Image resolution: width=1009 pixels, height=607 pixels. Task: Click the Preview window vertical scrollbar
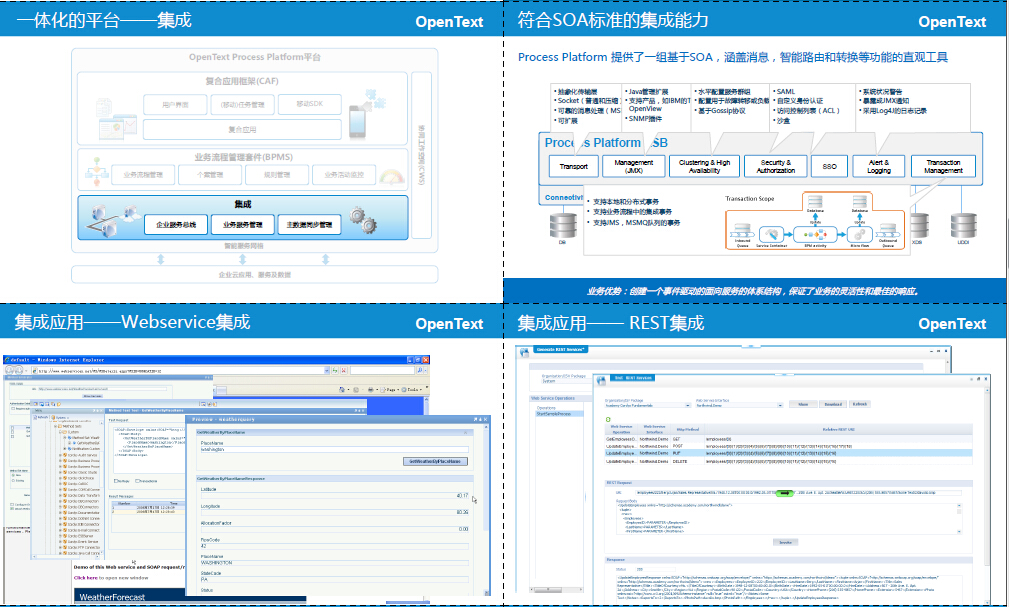point(486,512)
